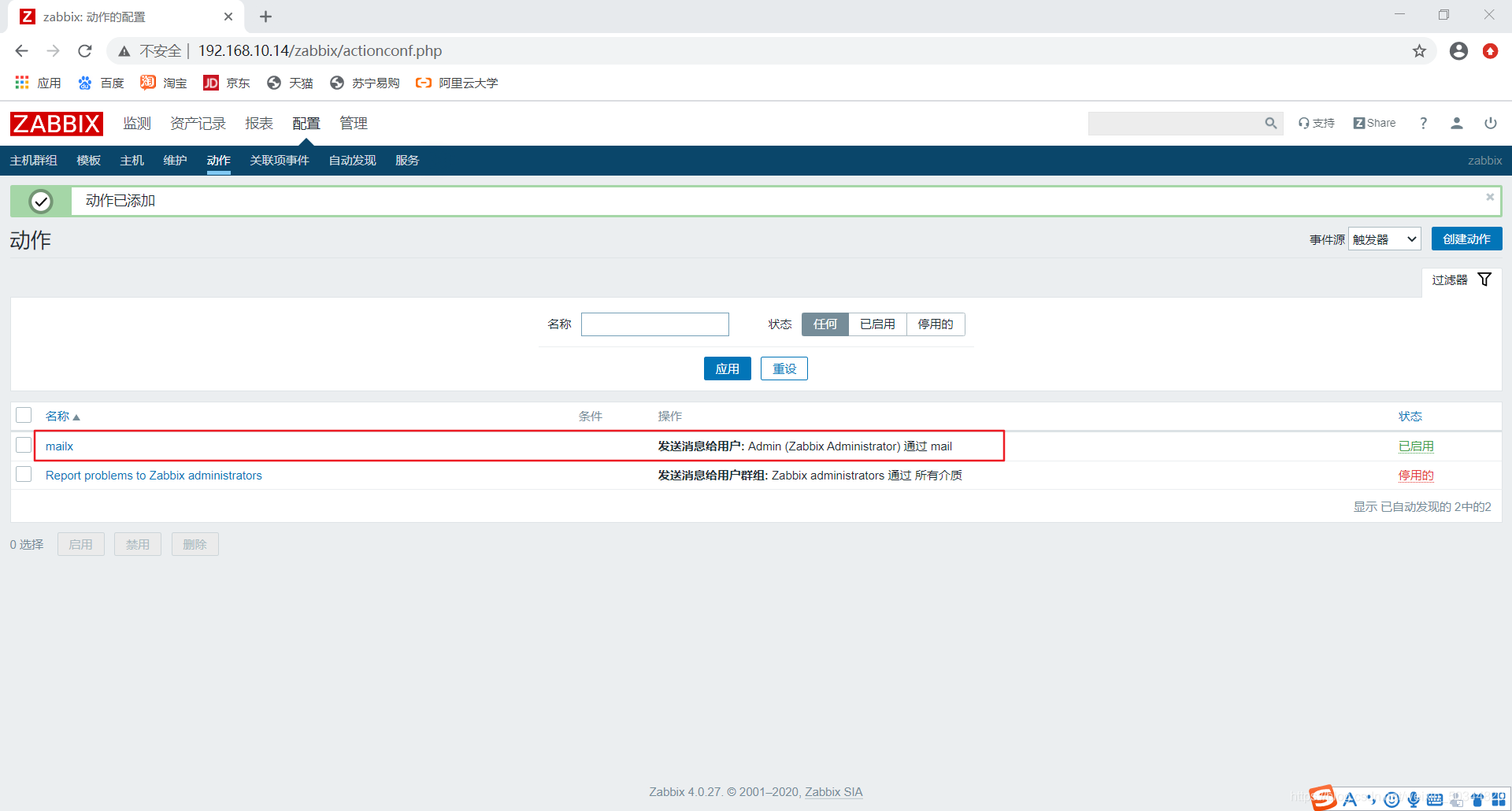Viewport: 1512px width, 811px height.
Task: Click the browser address bar URL
Action: [320, 51]
